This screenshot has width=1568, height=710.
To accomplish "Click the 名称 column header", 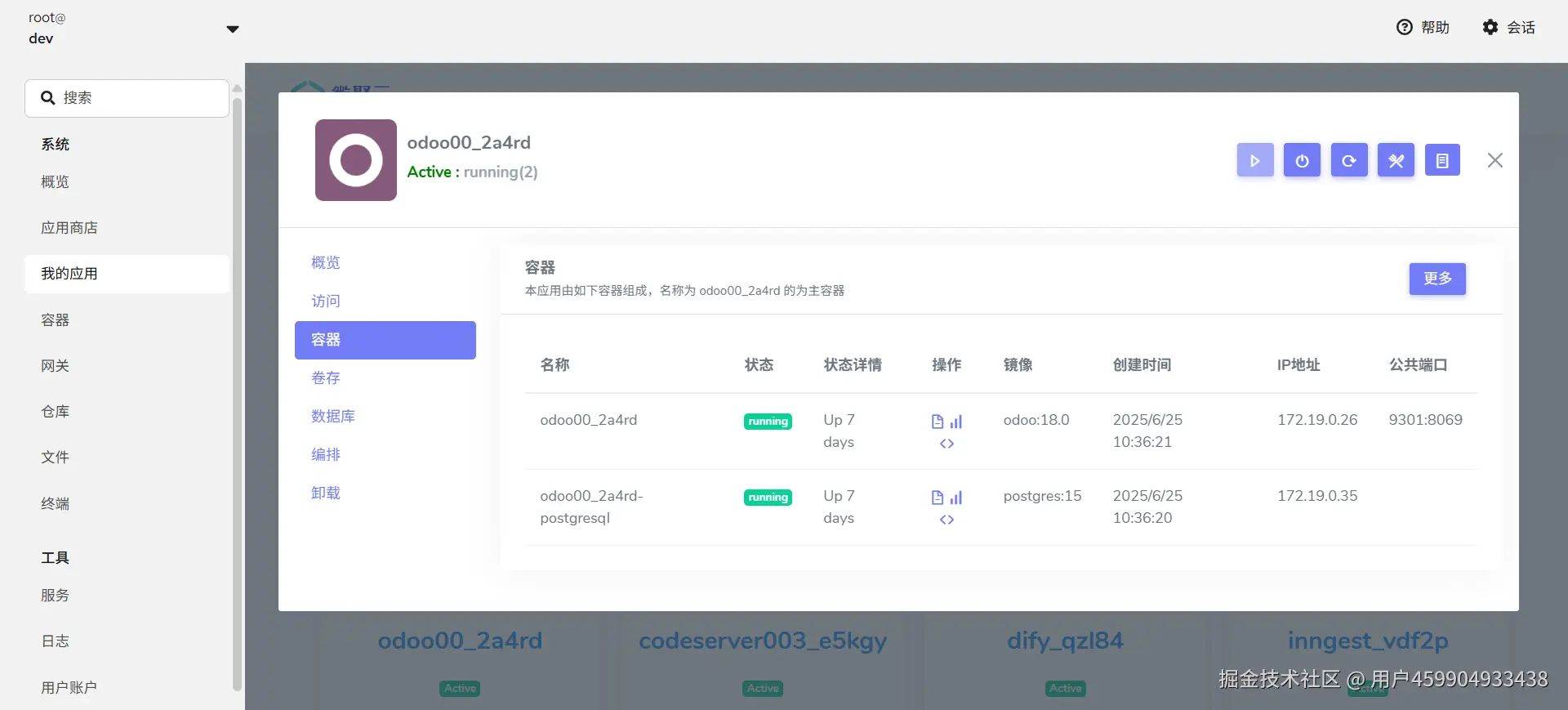I will 555,365.
